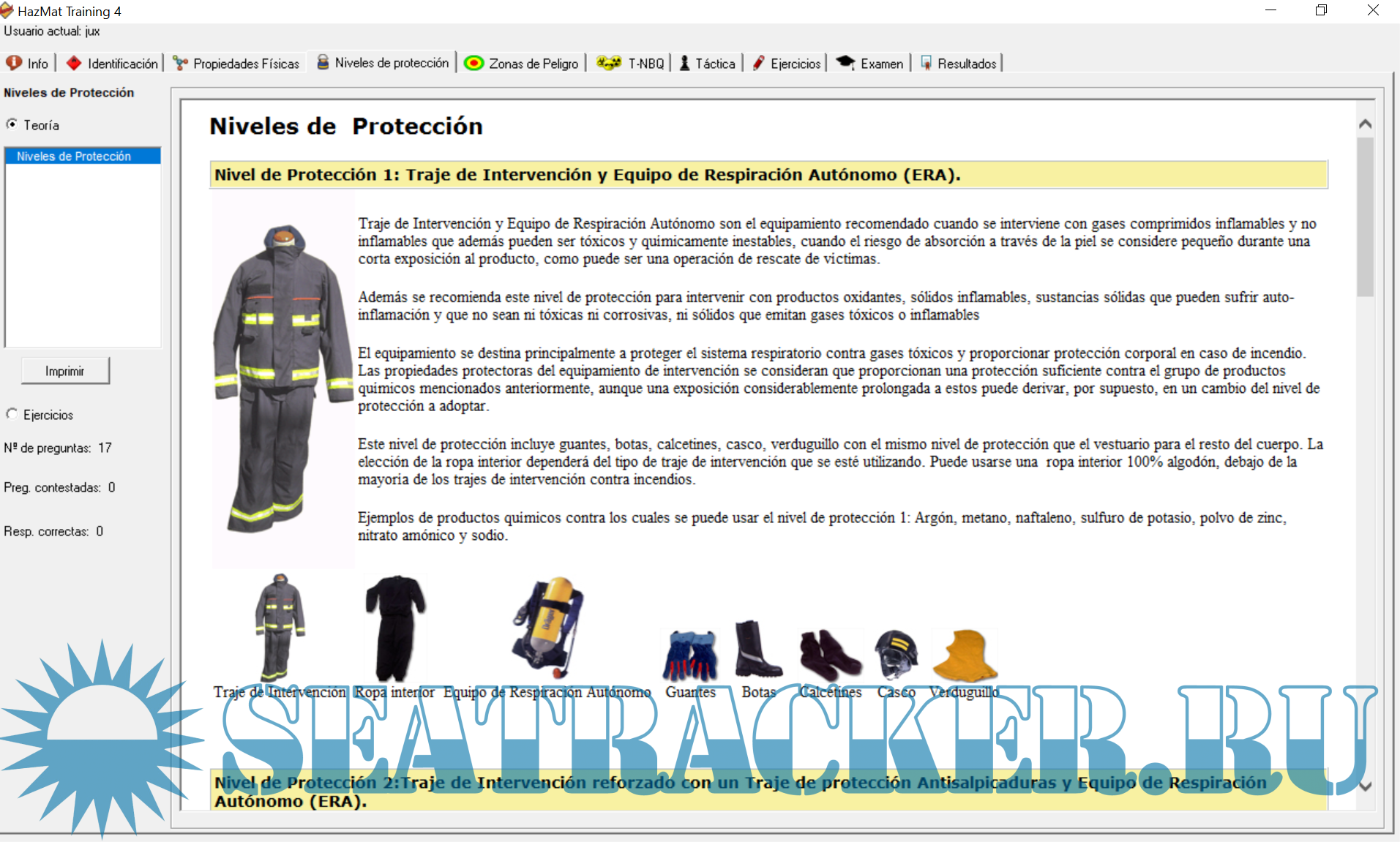Open the Info tab
Viewport: 1400px width, 842px height.
pyautogui.click(x=28, y=64)
